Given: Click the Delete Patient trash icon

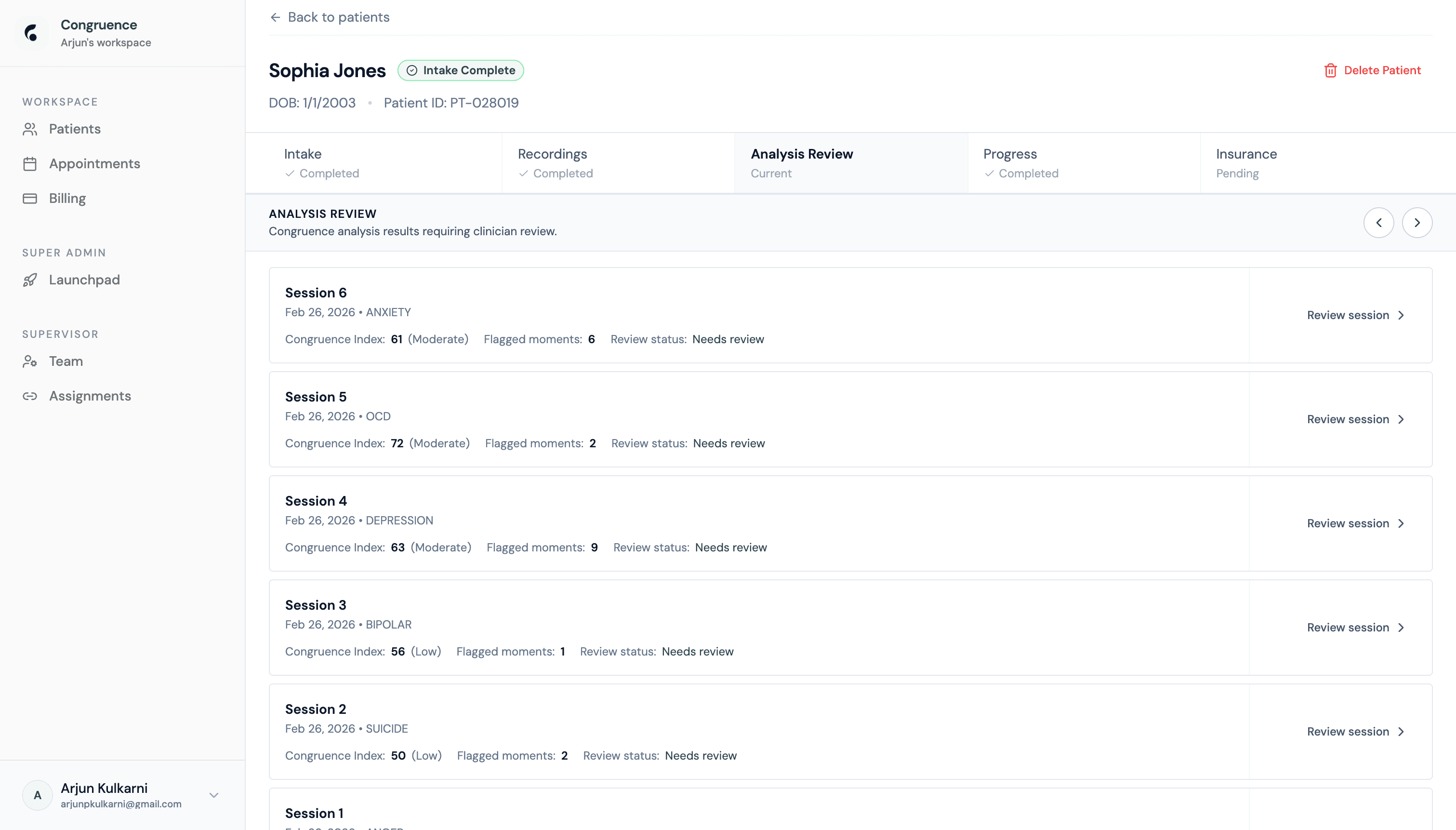Looking at the screenshot, I should pyautogui.click(x=1330, y=71).
